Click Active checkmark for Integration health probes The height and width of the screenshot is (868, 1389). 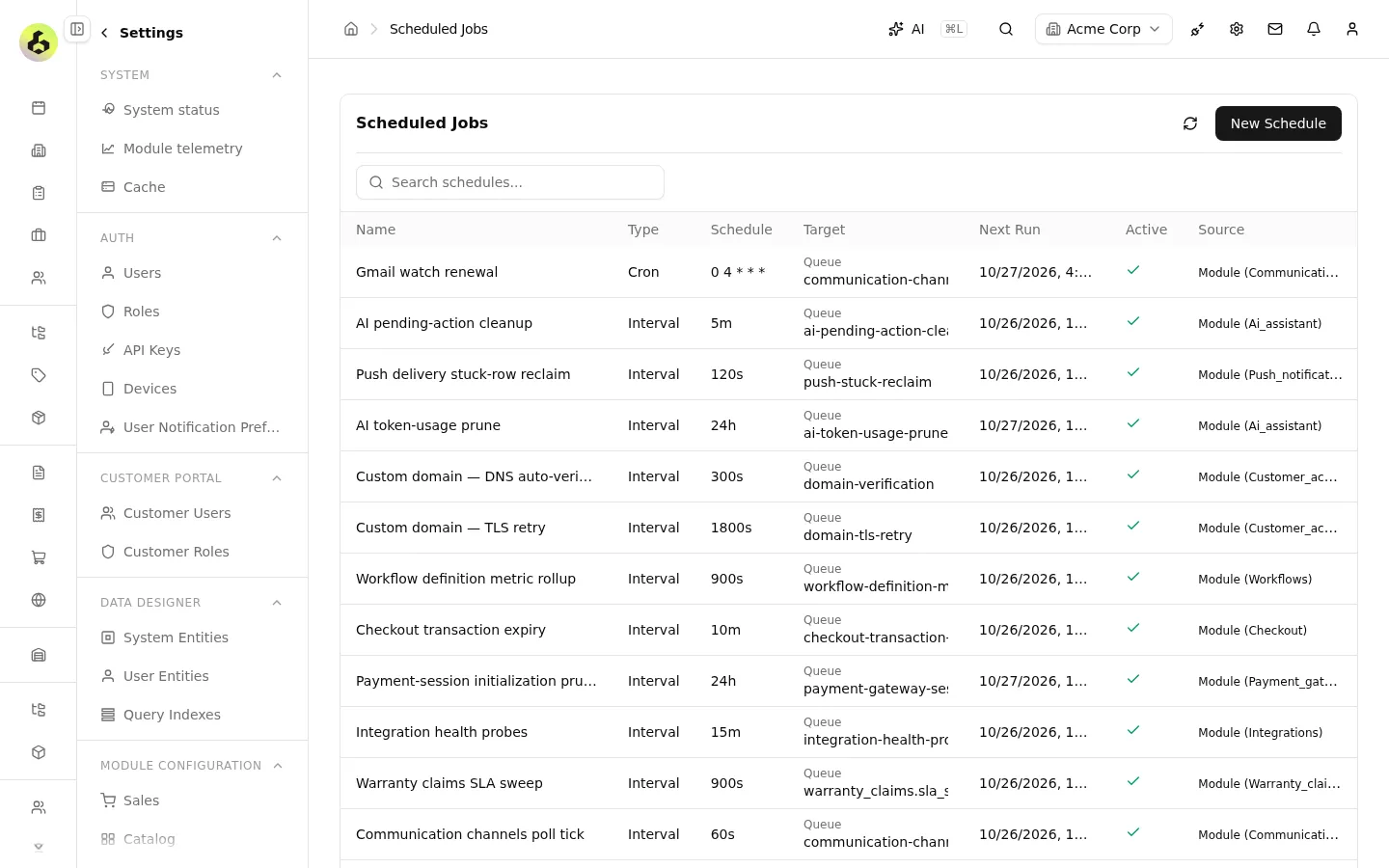pyautogui.click(x=1133, y=730)
